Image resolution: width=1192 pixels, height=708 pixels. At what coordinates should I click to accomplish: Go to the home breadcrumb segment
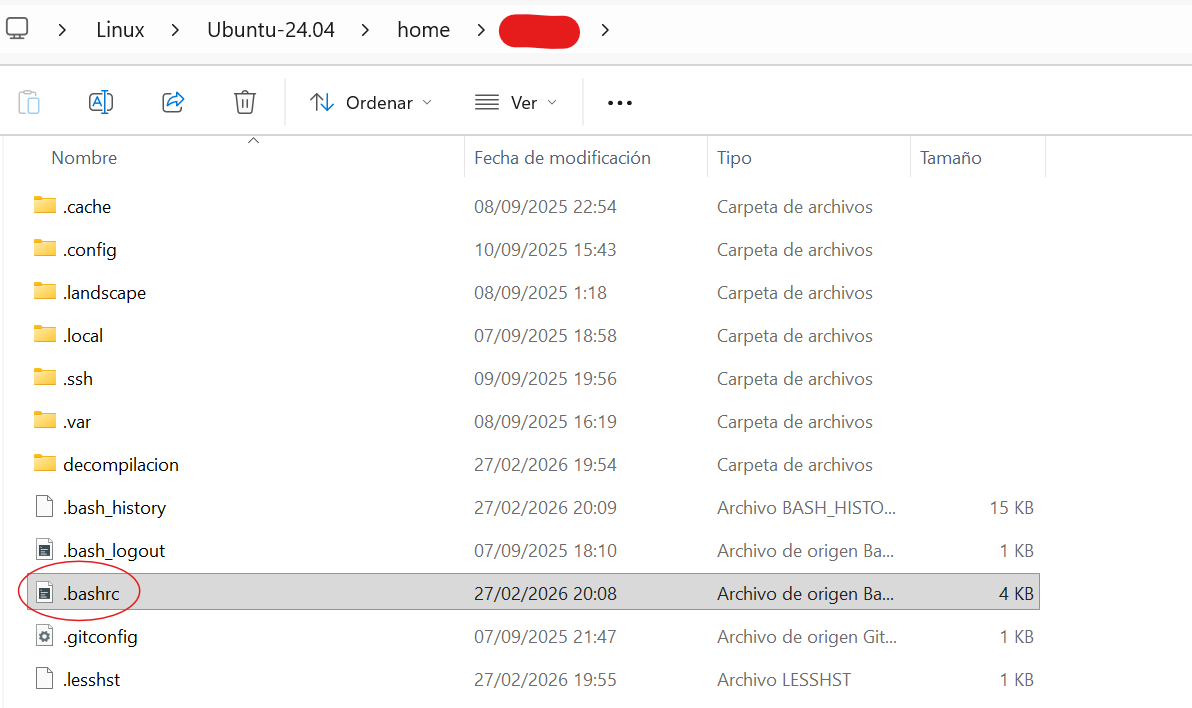click(423, 30)
